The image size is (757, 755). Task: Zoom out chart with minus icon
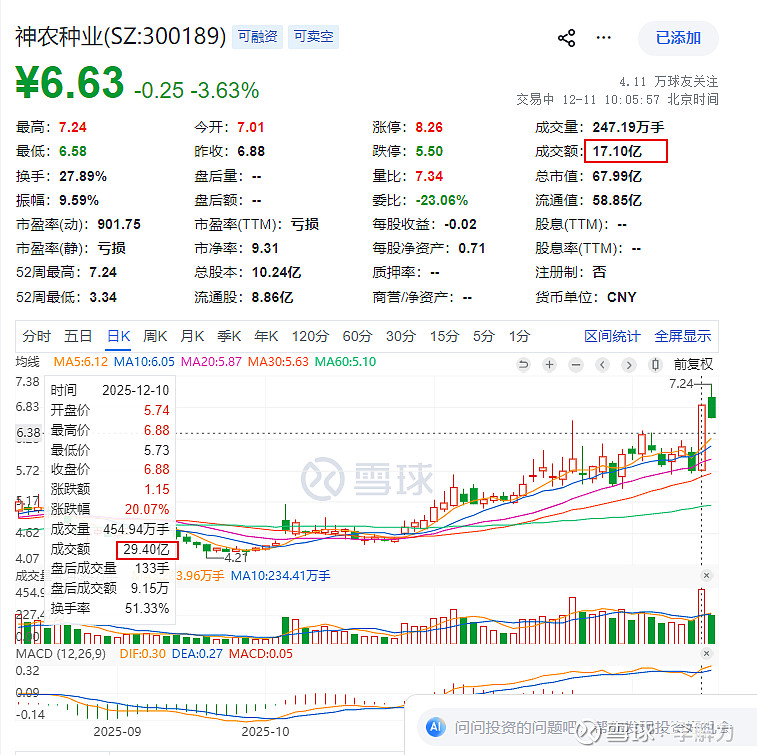point(575,364)
